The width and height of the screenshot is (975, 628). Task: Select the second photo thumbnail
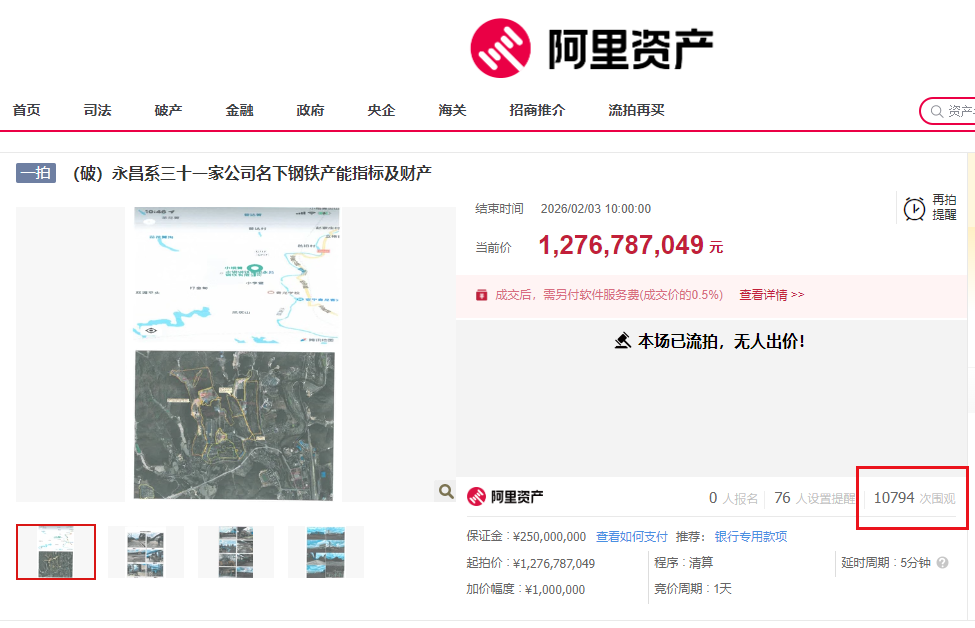coord(146,552)
